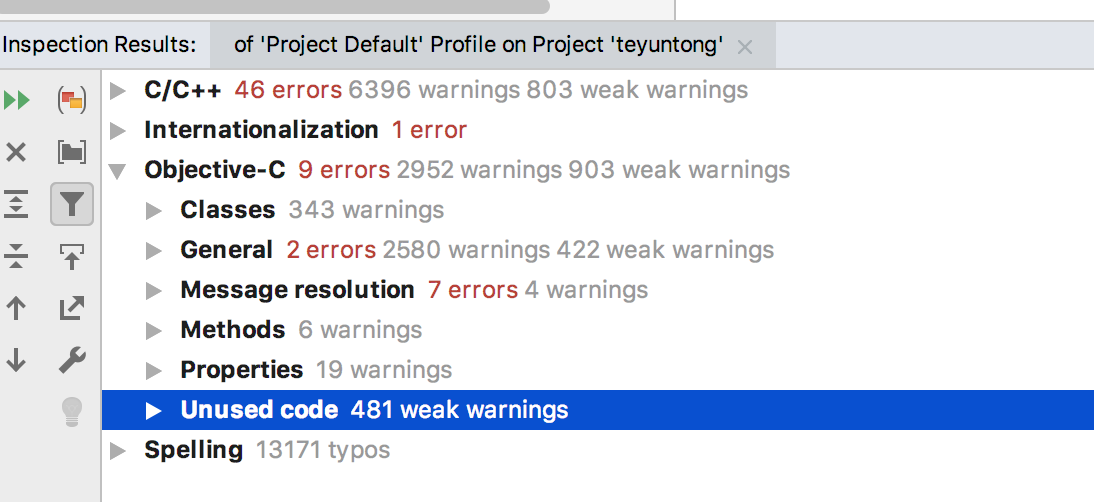Viewport: 1094px width, 502px height.
Task: Expand the Message resolution node
Action: click(154, 291)
